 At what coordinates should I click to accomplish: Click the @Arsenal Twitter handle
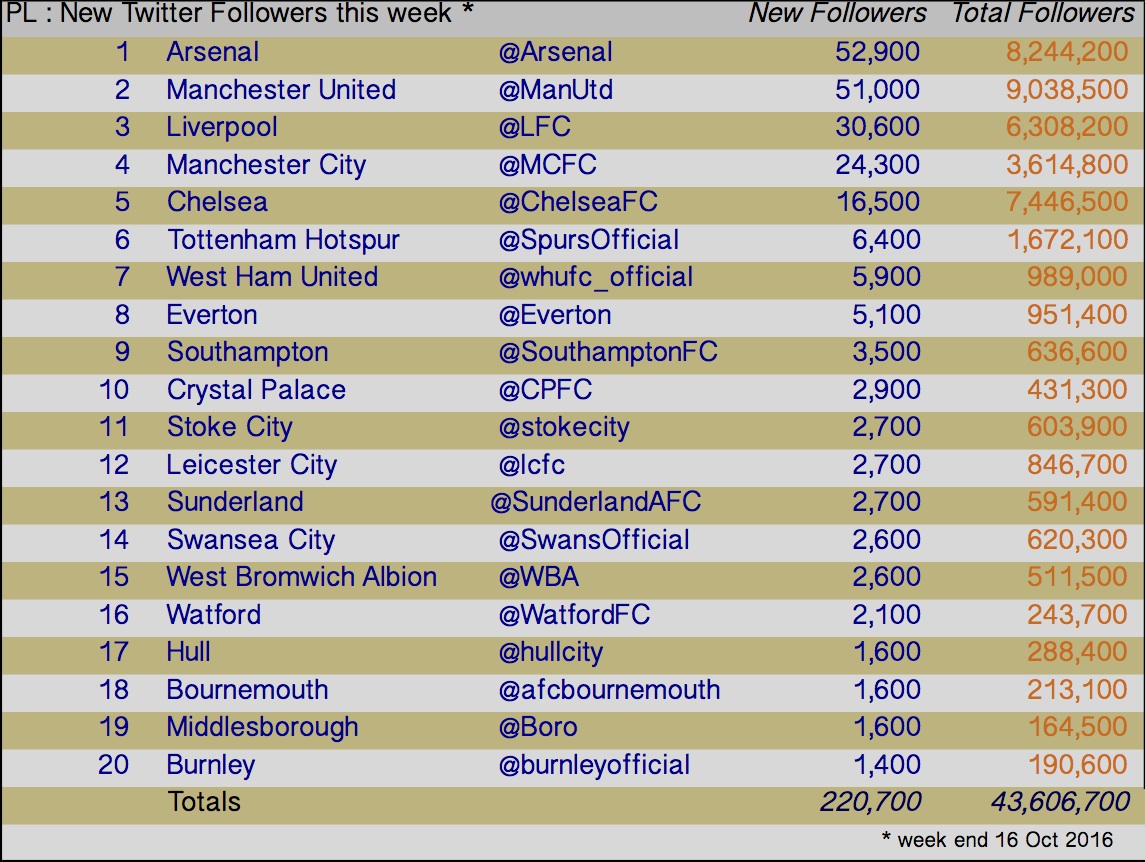click(x=555, y=53)
